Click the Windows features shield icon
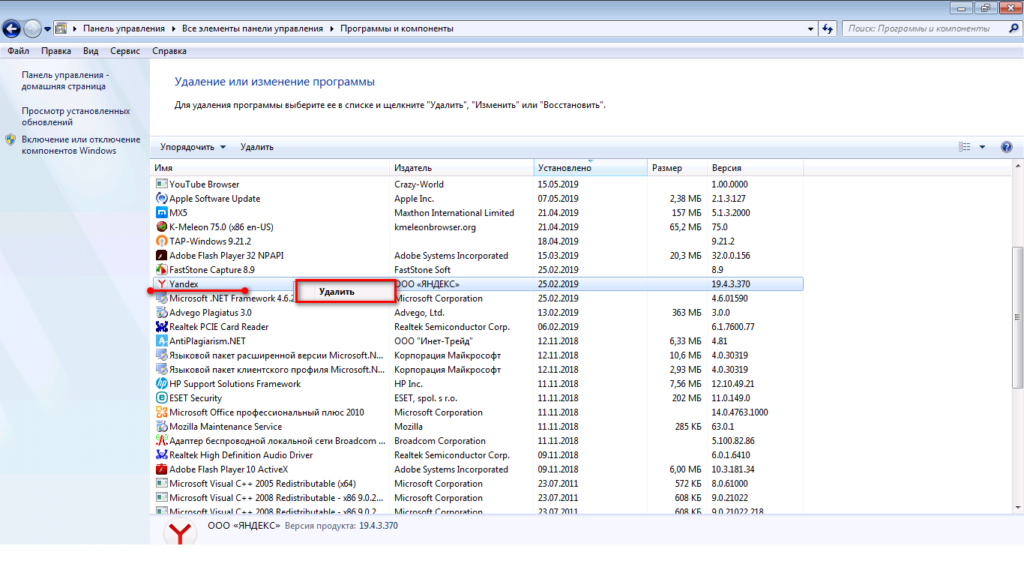 pos(10,139)
